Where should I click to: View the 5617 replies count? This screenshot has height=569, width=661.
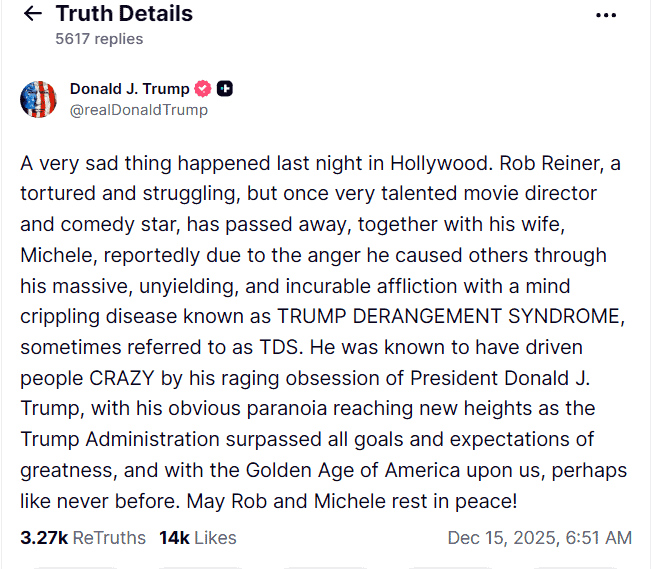99,39
